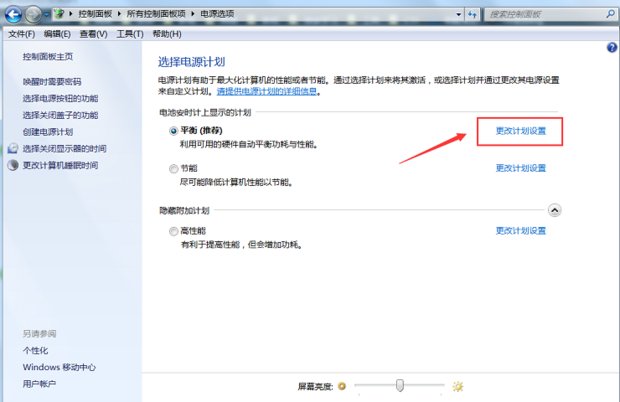This screenshot has height=402, width=620.
Task: Open the recent pages dropdown beside the forward arrow
Action: click(x=47, y=15)
